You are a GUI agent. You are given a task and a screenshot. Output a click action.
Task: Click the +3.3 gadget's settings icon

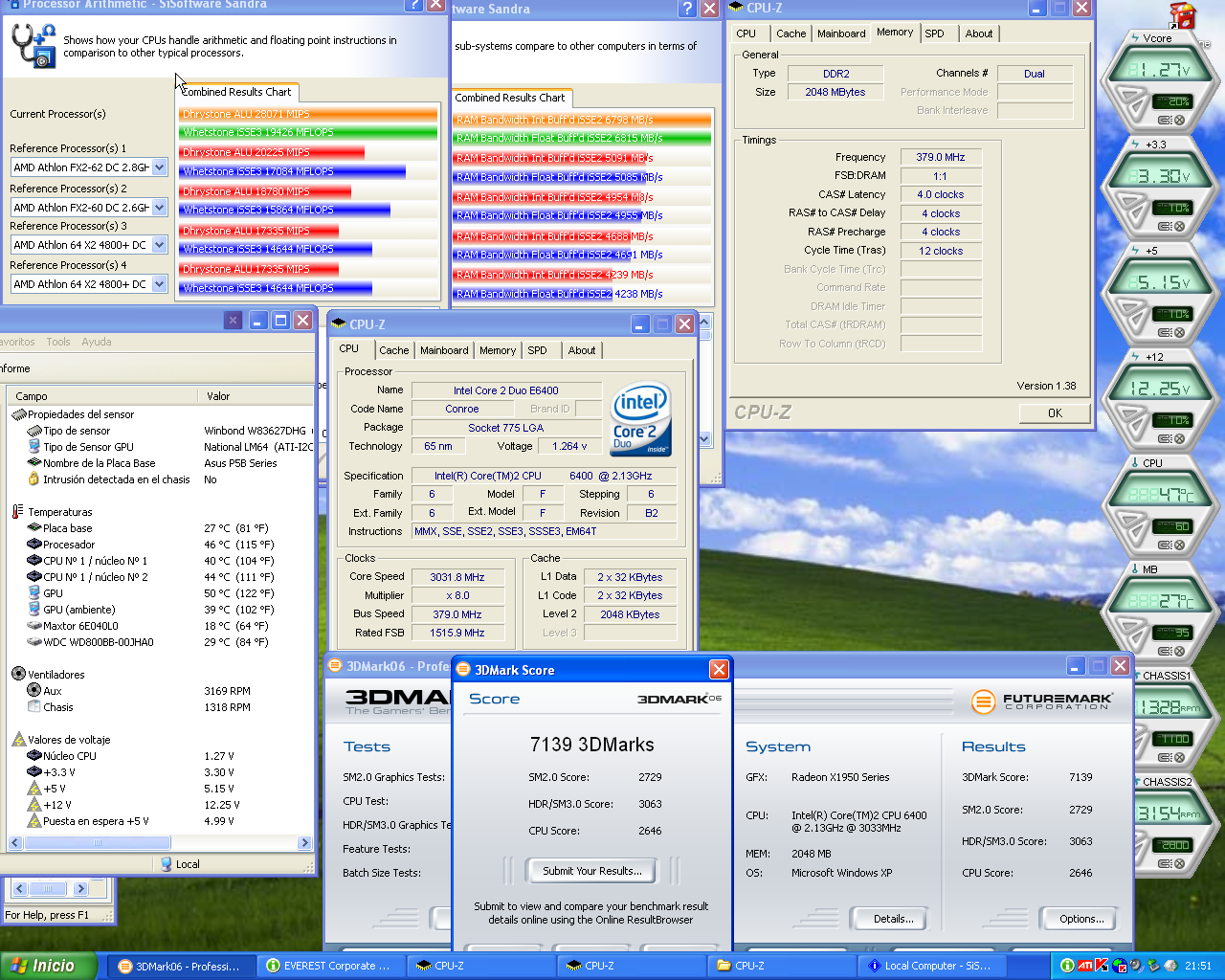coord(1165,226)
